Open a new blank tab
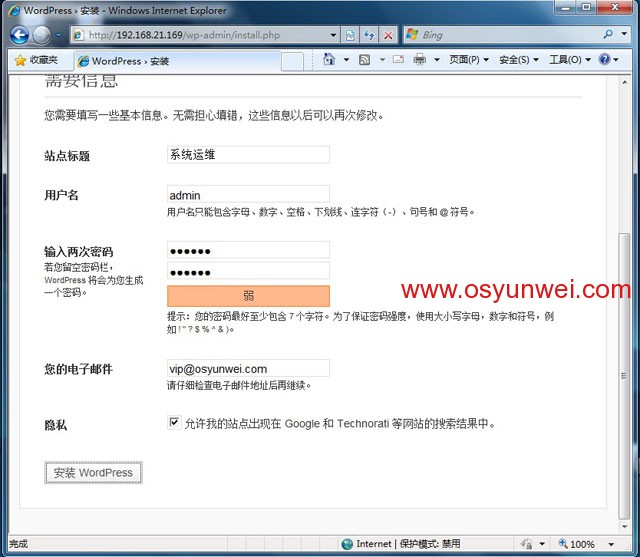The height and width of the screenshot is (557, 640). point(292,62)
